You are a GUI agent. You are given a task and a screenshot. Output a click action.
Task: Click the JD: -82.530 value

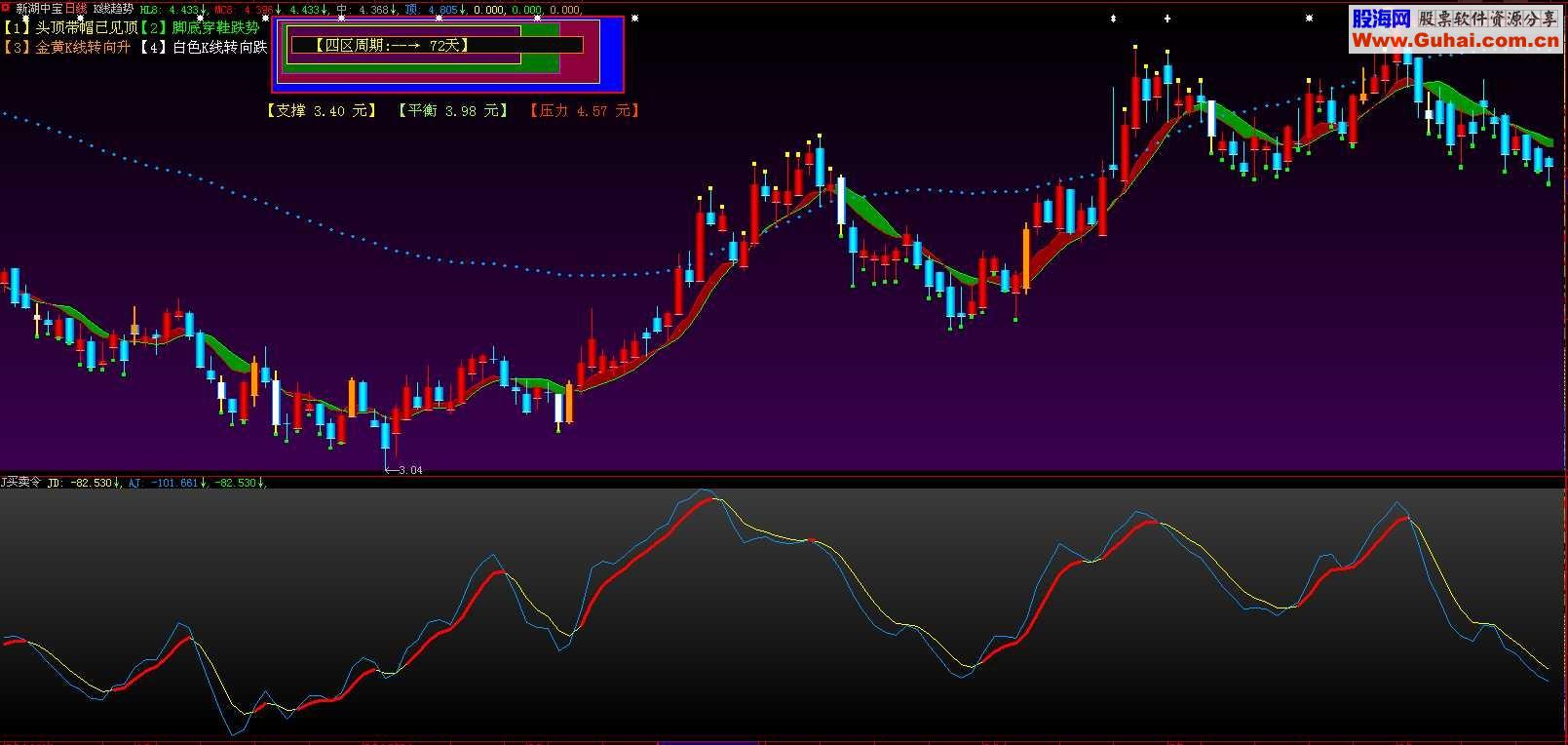[x=84, y=483]
